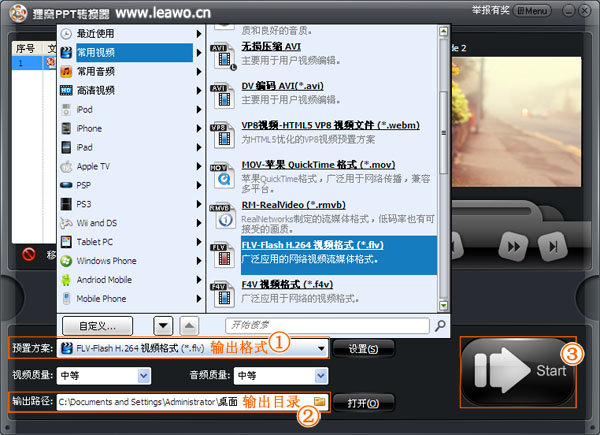This screenshot has width=600, height=435.
Task: Click the magnifier search icon
Action: tap(440, 326)
